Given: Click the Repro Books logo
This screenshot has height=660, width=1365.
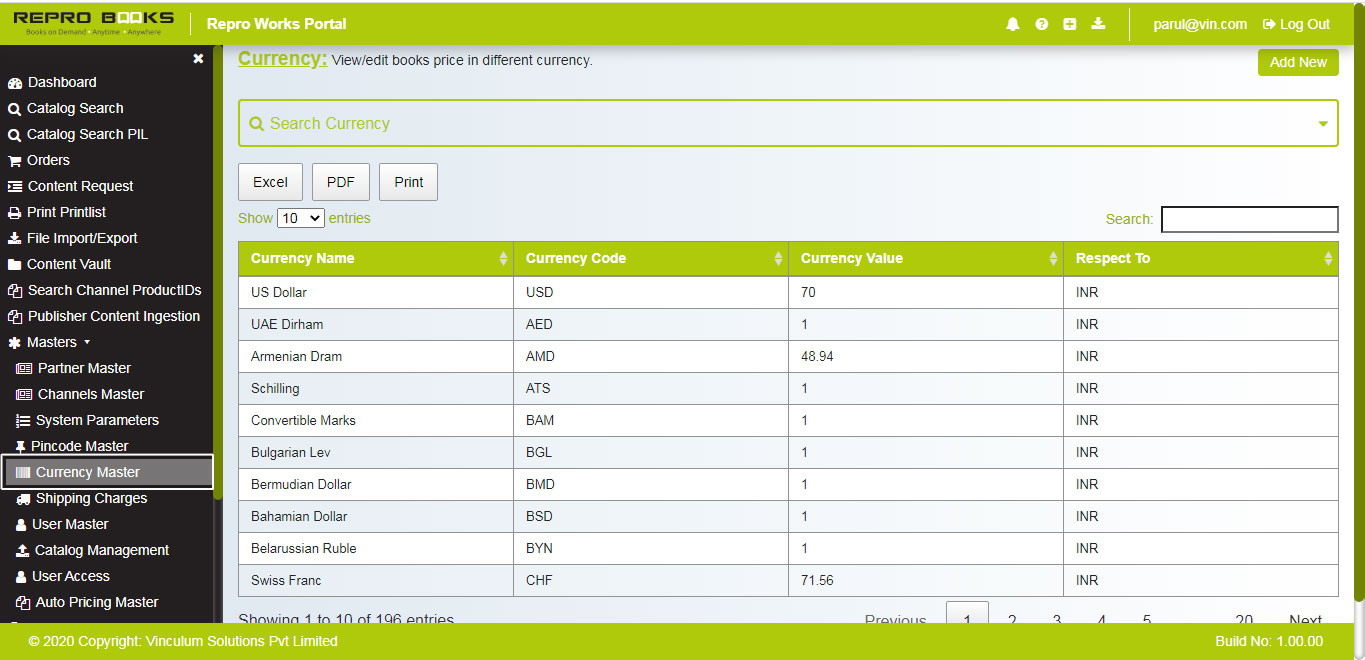Looking at the screenshot, I should point(94,23).
